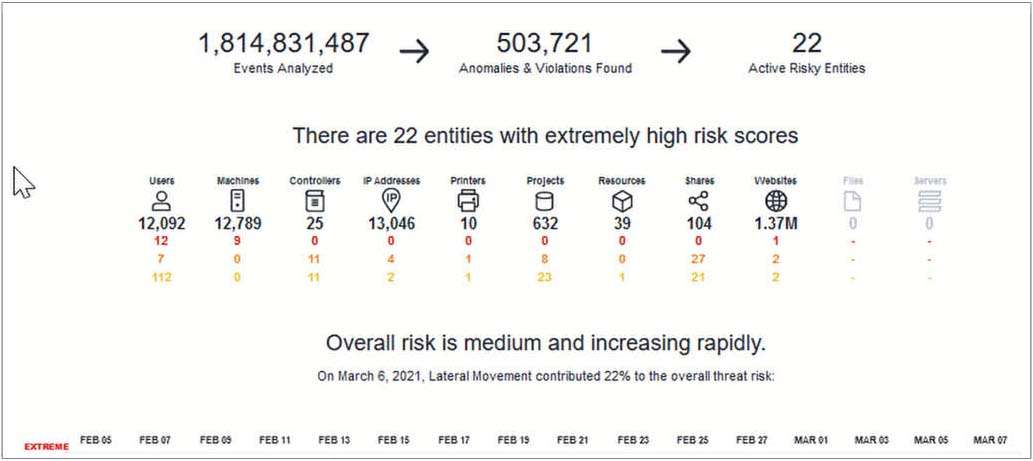1033x461 pixels.
Task: Click the IP Addresses pin icon
Action: [391, 201]
